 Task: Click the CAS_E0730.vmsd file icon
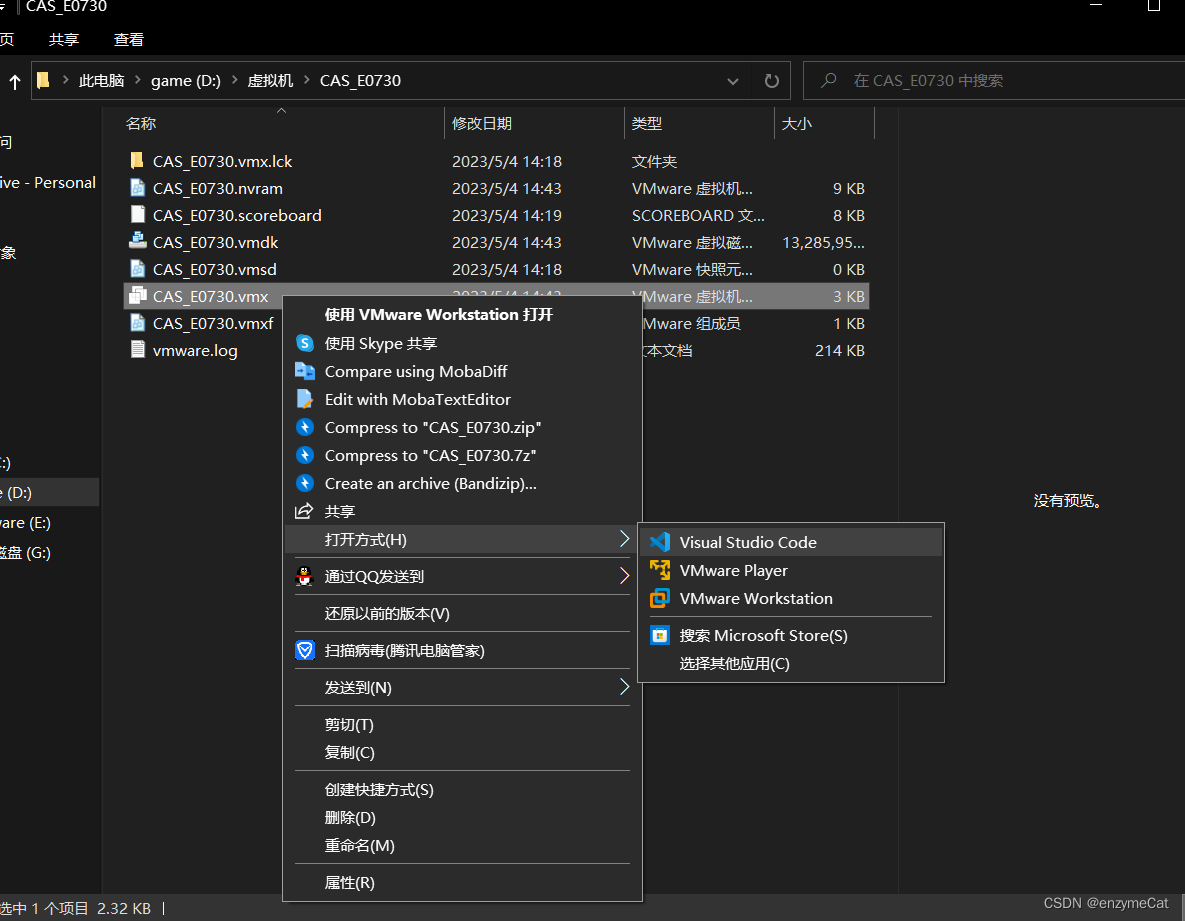[138, 268]
